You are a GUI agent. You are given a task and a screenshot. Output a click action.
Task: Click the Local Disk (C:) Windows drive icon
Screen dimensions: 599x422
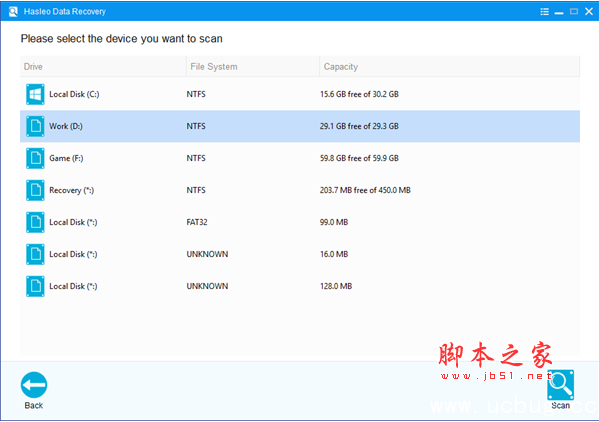pos(35,94)
